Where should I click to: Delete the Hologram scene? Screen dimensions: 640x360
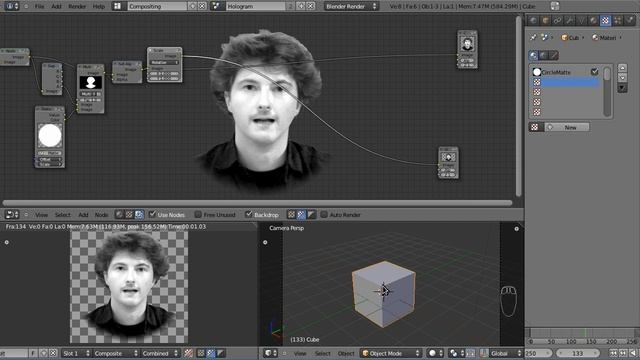pyautogui.click(x=311, y=6)
